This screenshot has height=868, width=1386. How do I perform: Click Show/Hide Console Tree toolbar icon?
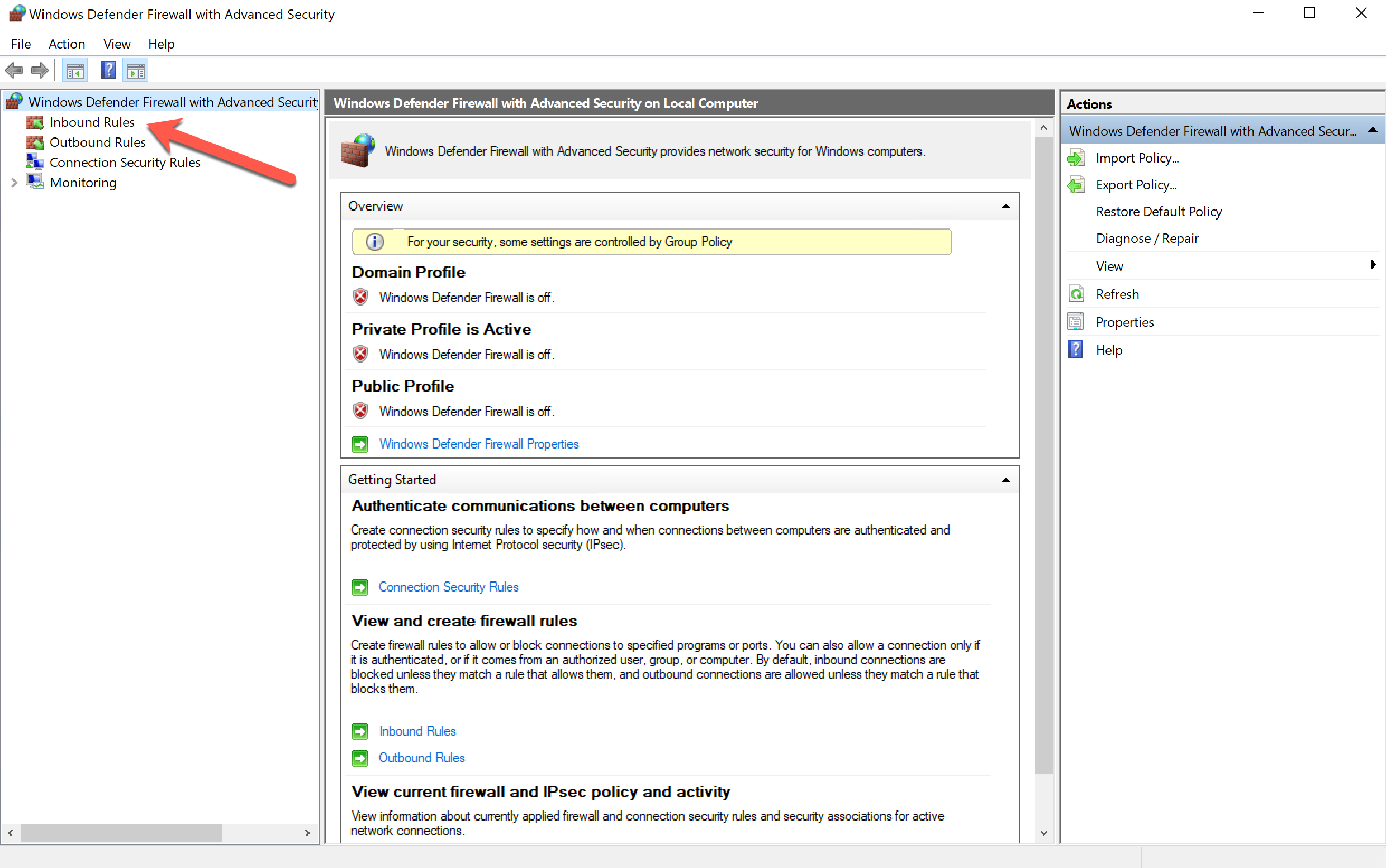click(75, 70)
